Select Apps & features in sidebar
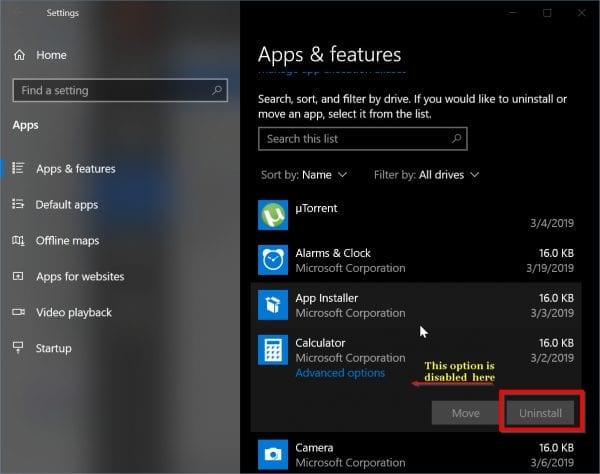600x474 pixels. pyautogui.click(x=75, y=169)
